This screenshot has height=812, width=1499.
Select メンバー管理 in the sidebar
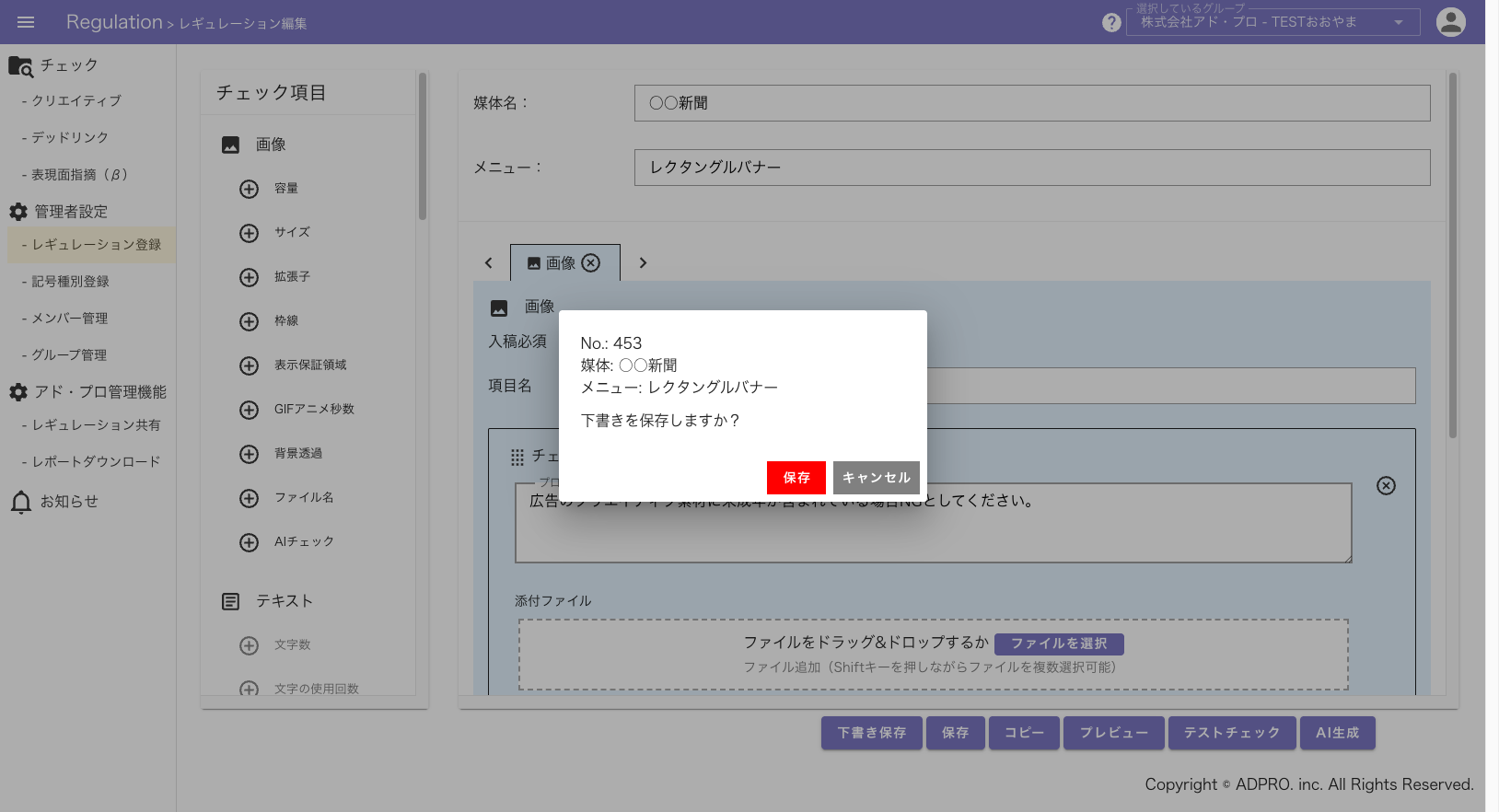pyautogui.click(x=70, y=319)
